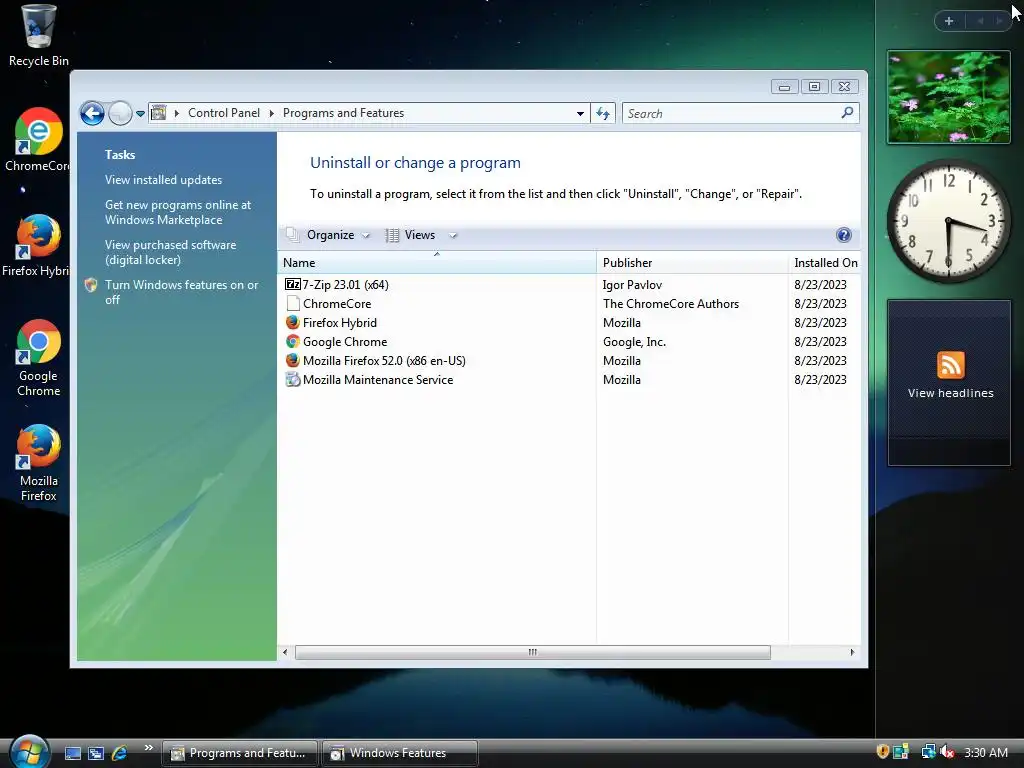Image resolution: width=1024 pixels, height=768 pixels.
Task: Click the Google, Inc. publisher cell
Action: (x=634, y=342)
